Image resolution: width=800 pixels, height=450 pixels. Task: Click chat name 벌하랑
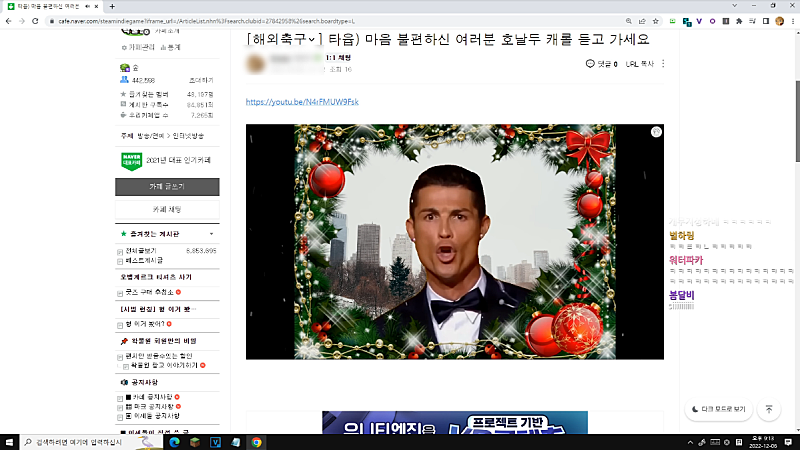point(682,236)
